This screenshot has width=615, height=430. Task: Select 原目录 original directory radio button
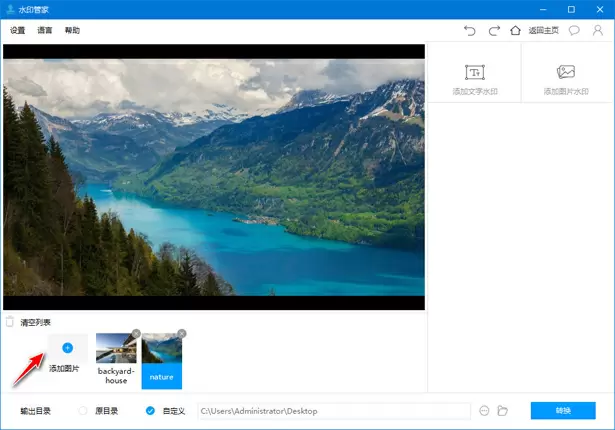pyautogui.click(x=83, y=411)
